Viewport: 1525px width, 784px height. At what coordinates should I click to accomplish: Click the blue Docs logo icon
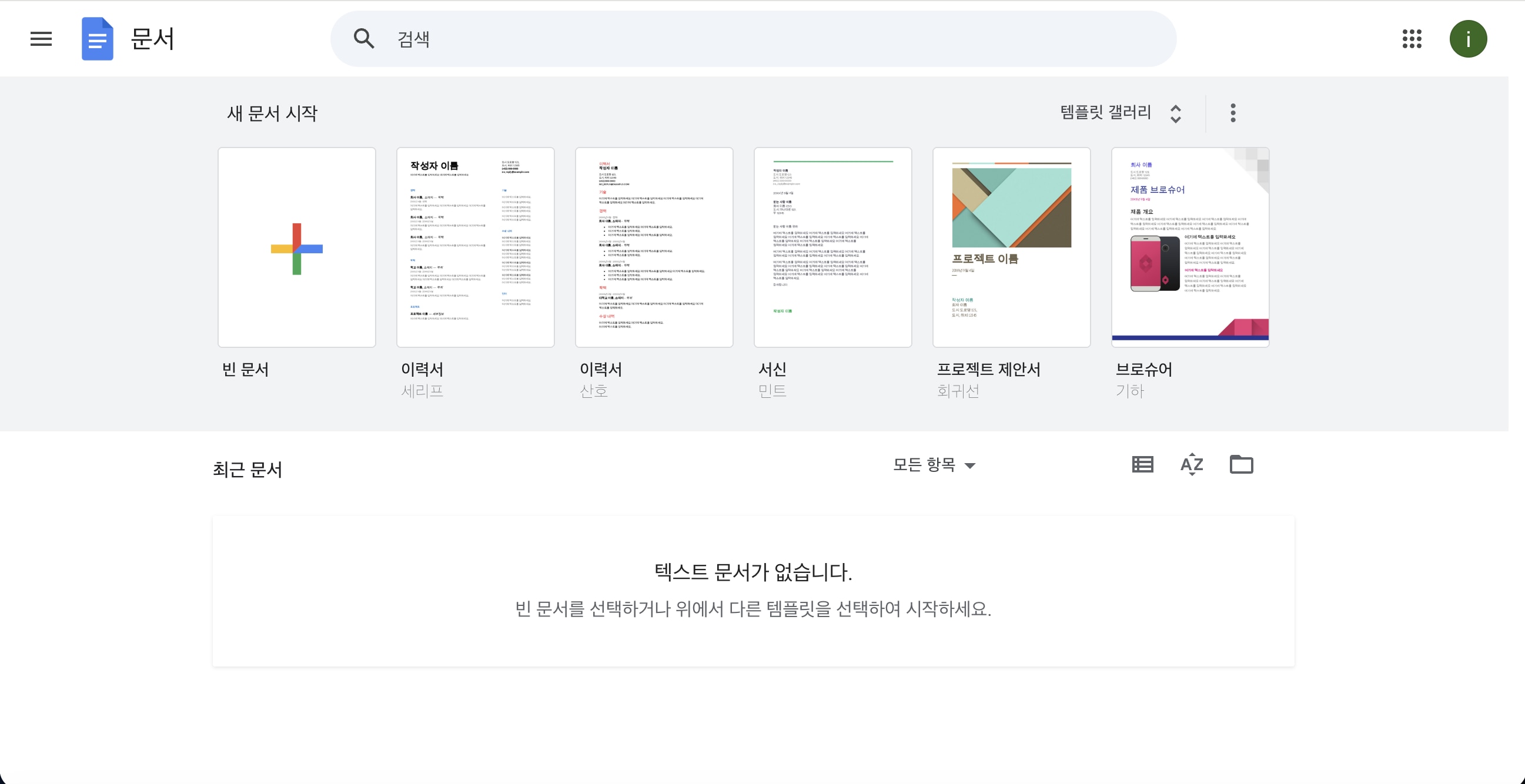point(97,39)
